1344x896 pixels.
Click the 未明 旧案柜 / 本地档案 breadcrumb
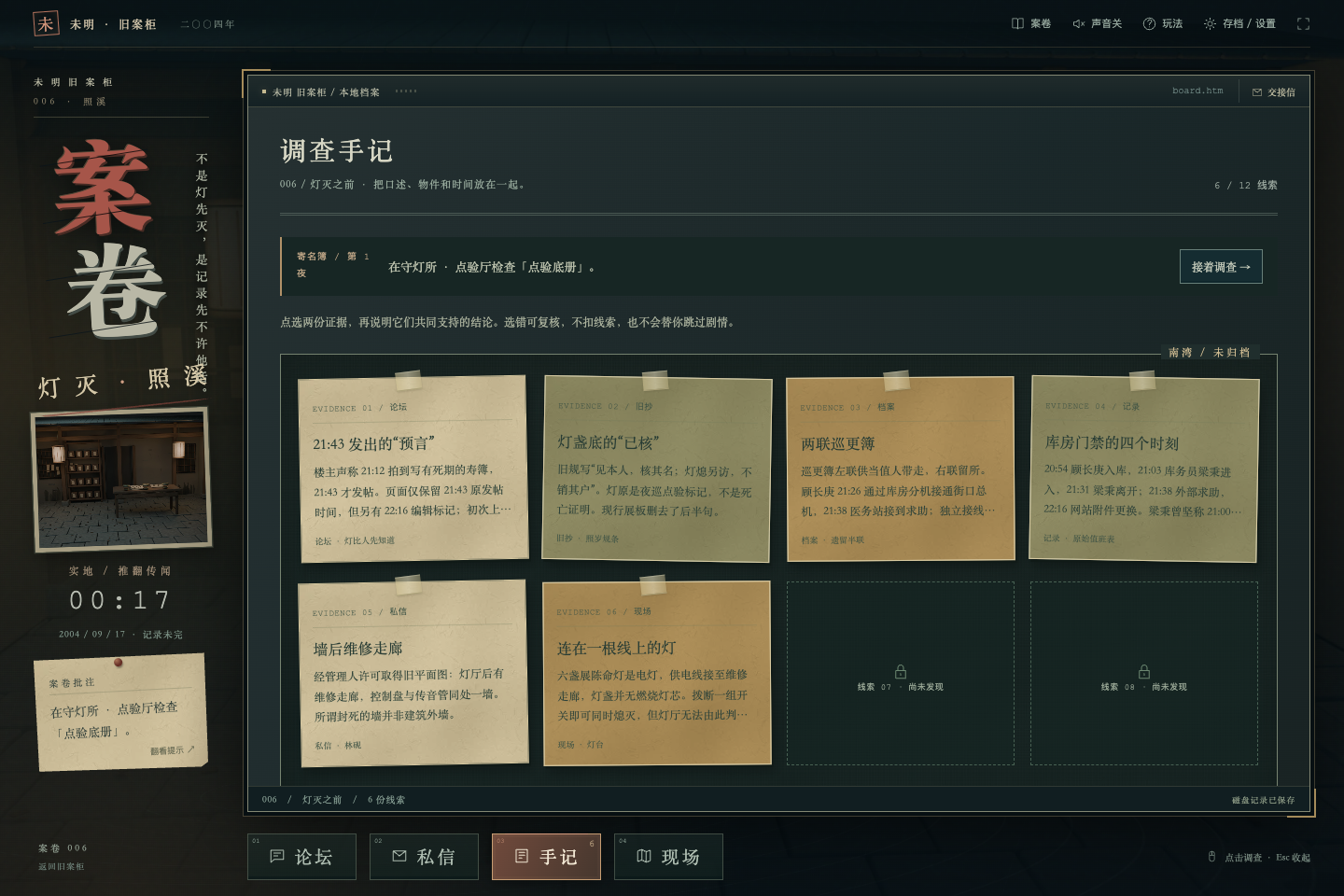[326, 92]
